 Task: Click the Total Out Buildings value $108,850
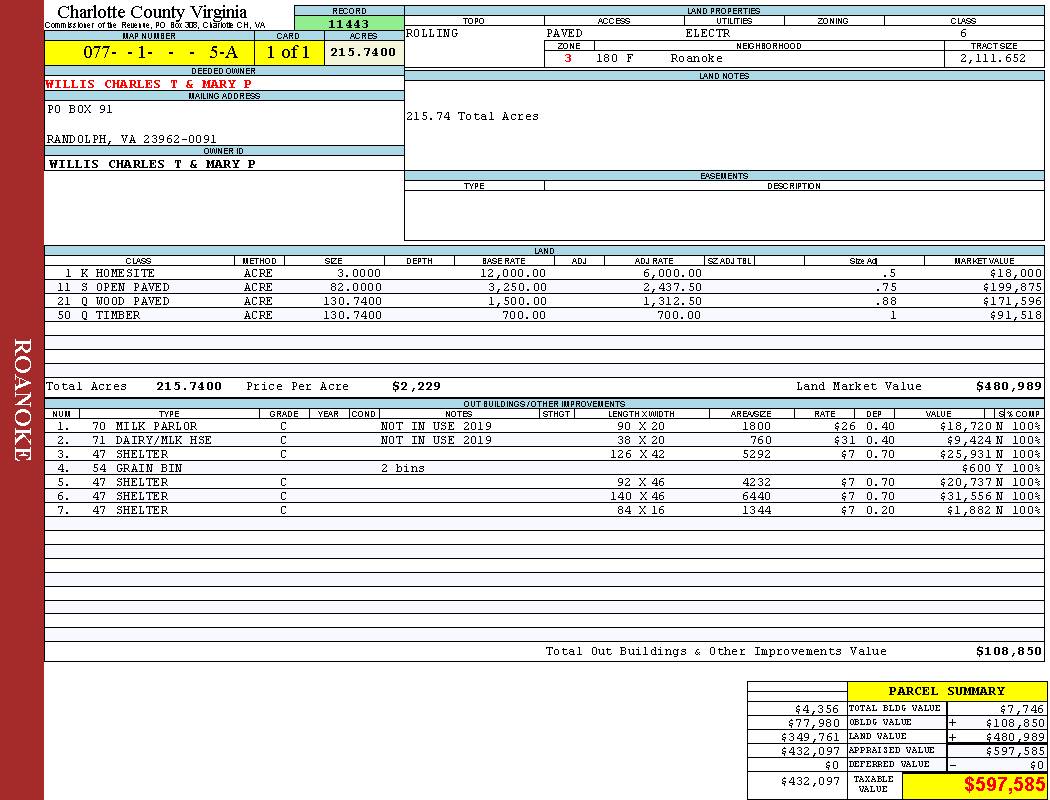[1008, 651]
